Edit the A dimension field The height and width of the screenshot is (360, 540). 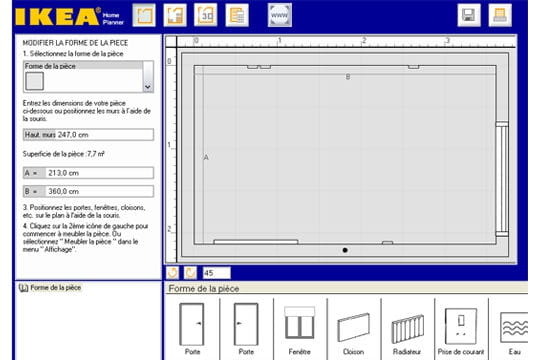[89, 173]
